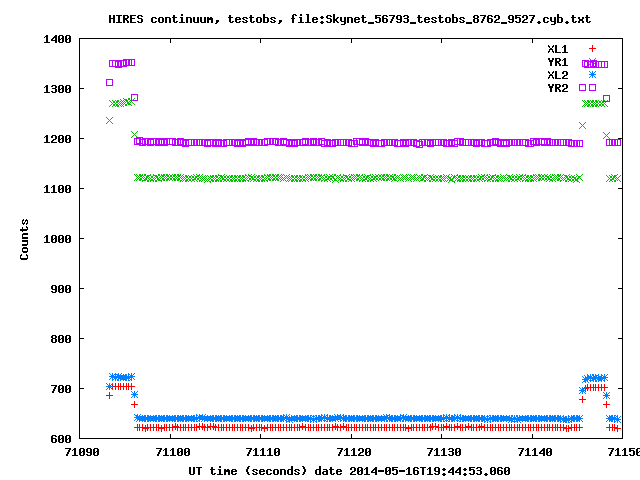Image resolution: width=640 pixels, height=480 pixels.
Task: Click the YR2 legend label
Action: 558,88
